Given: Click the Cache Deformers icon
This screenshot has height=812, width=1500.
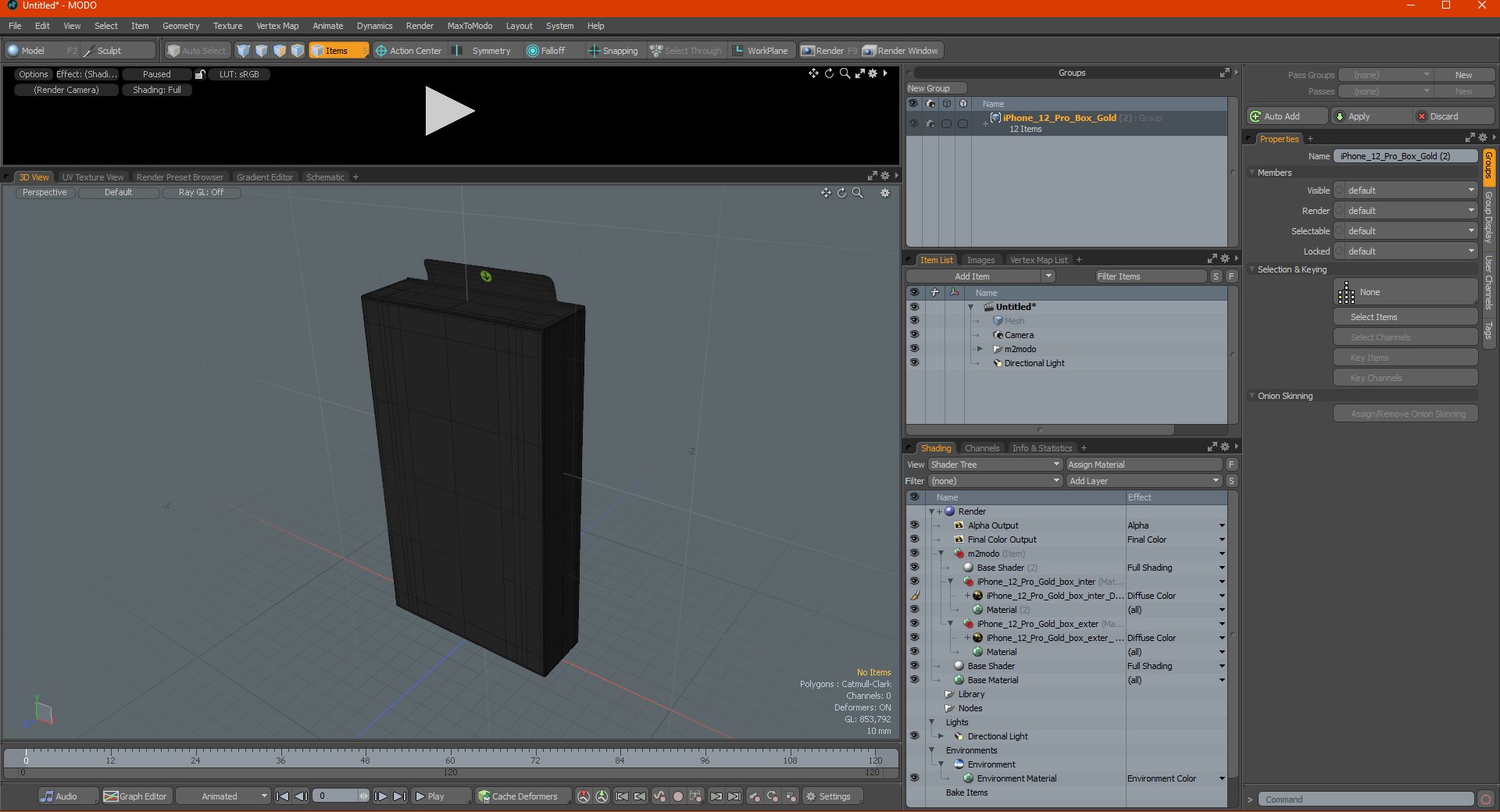Looking at the screenshot, I should pyautogui.click(x=484, y=796).
